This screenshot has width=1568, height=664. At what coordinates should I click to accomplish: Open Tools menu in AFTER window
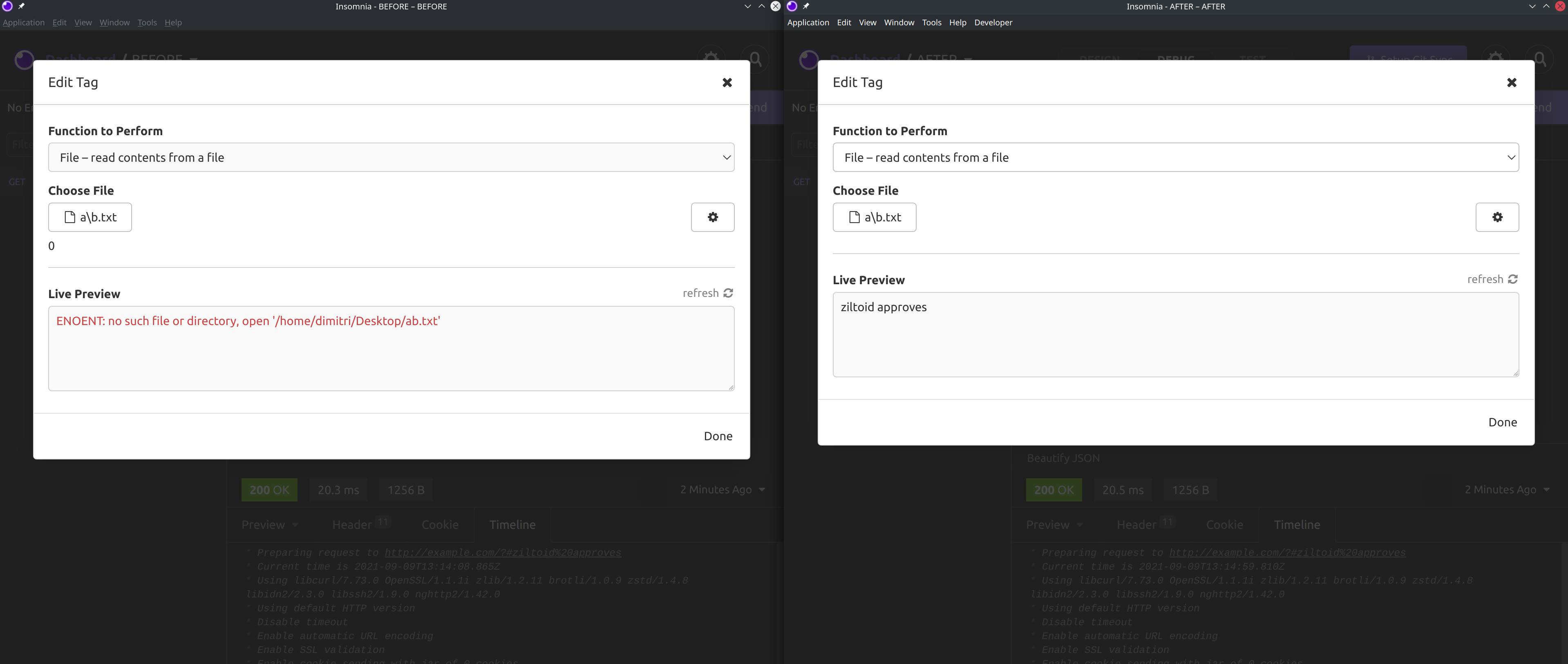tap(931, 22)
